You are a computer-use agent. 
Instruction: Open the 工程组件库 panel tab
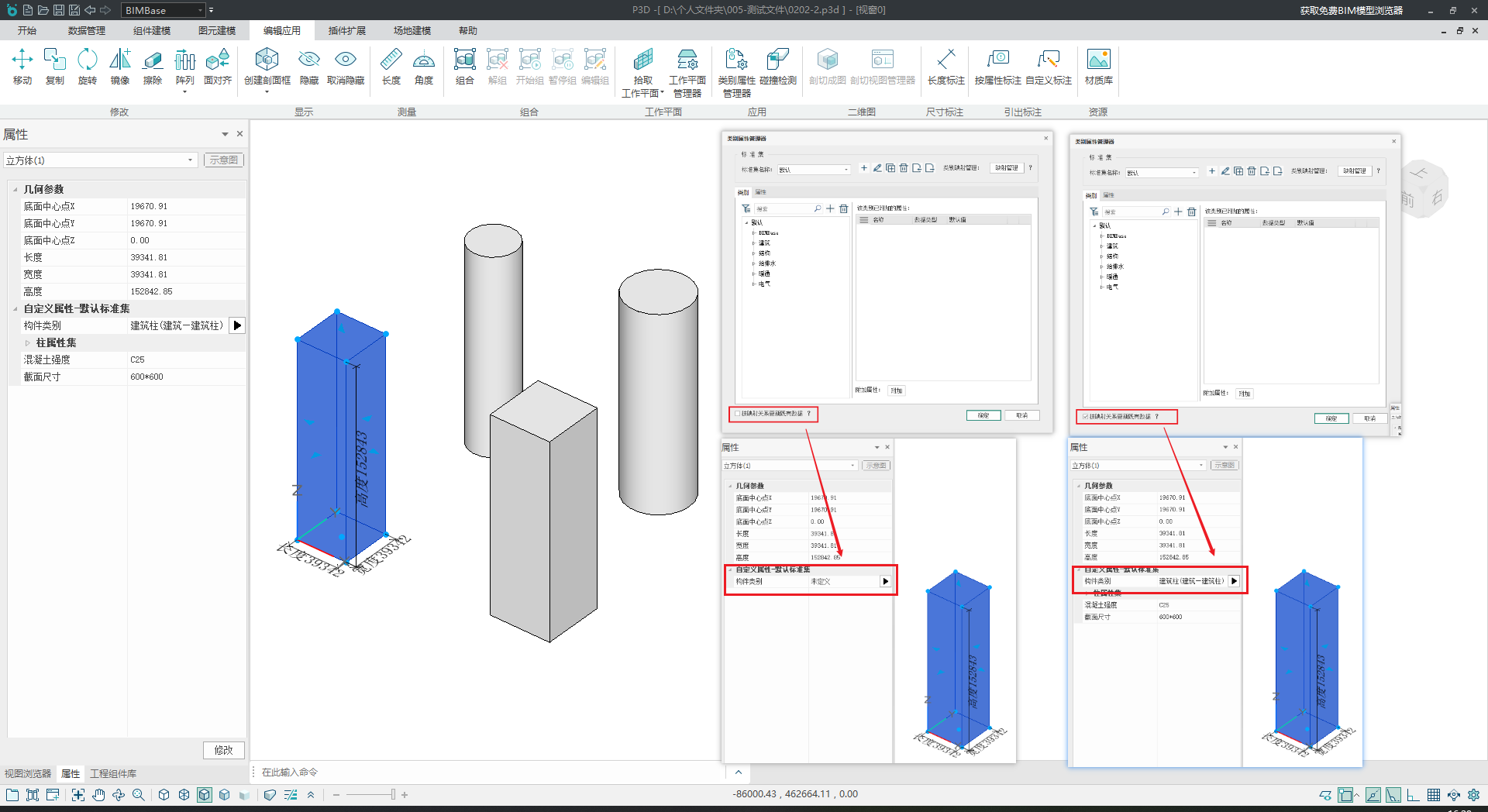pos(113,774)
